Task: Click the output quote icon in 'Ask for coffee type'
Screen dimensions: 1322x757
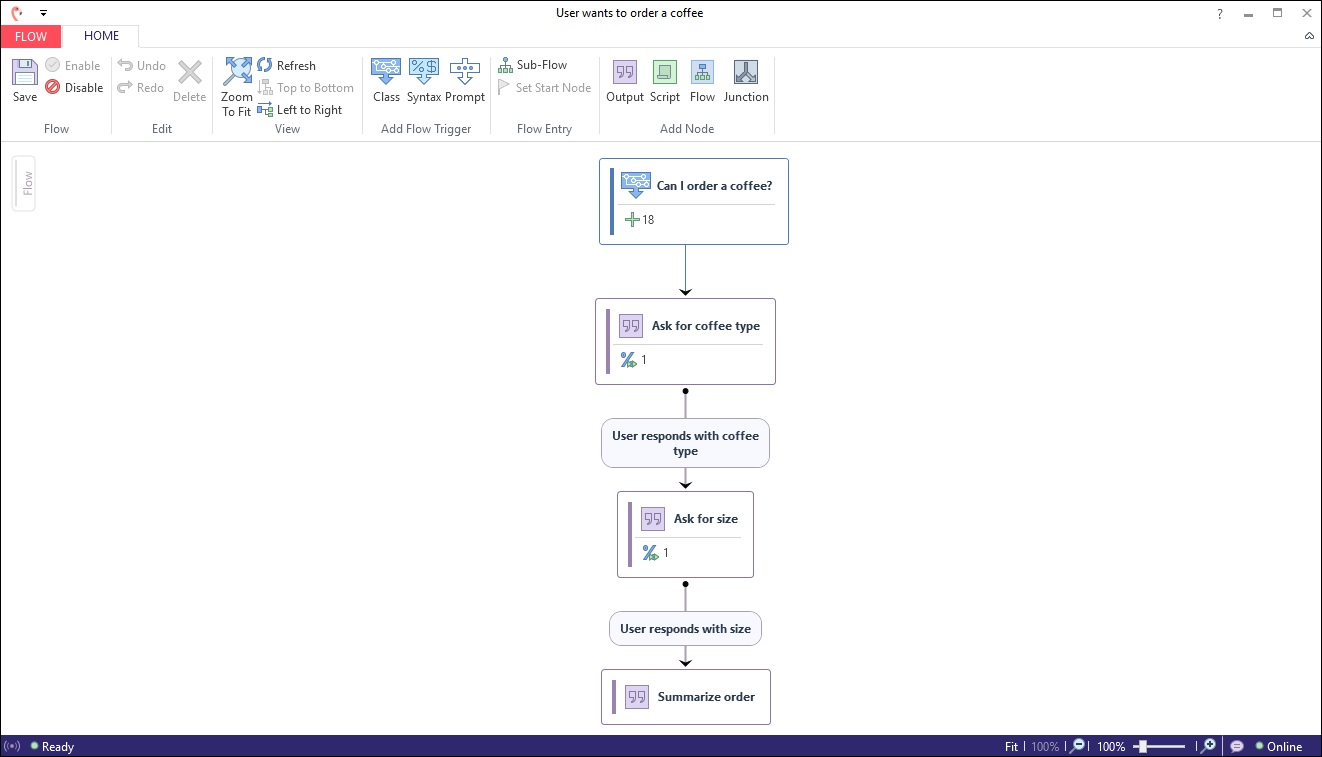Action: click(x=631, y=326)
